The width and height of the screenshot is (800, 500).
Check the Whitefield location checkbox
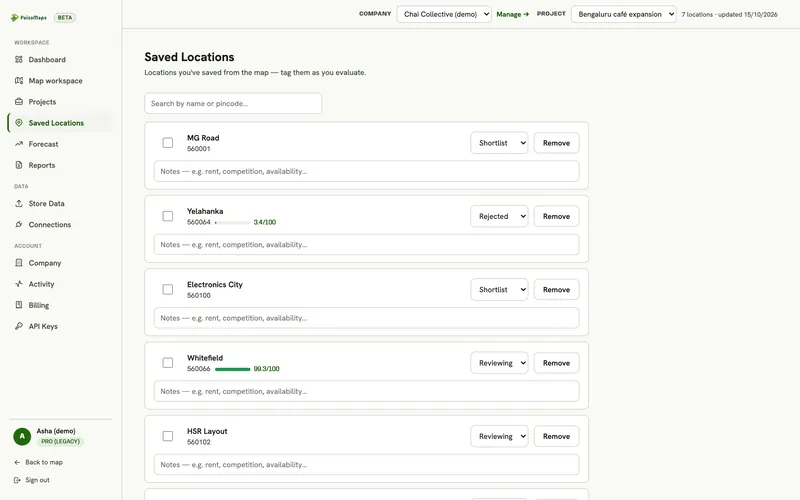(x=167, y=363)
